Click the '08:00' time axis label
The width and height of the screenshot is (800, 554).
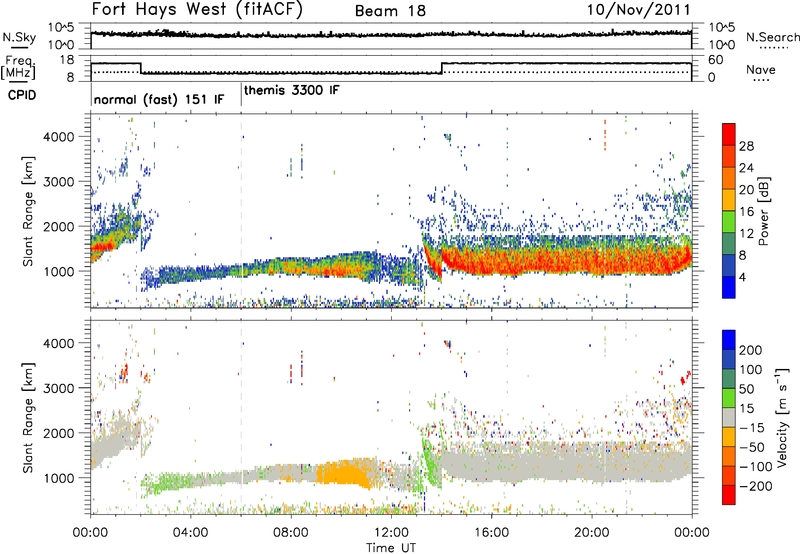[x=291, y=533]
